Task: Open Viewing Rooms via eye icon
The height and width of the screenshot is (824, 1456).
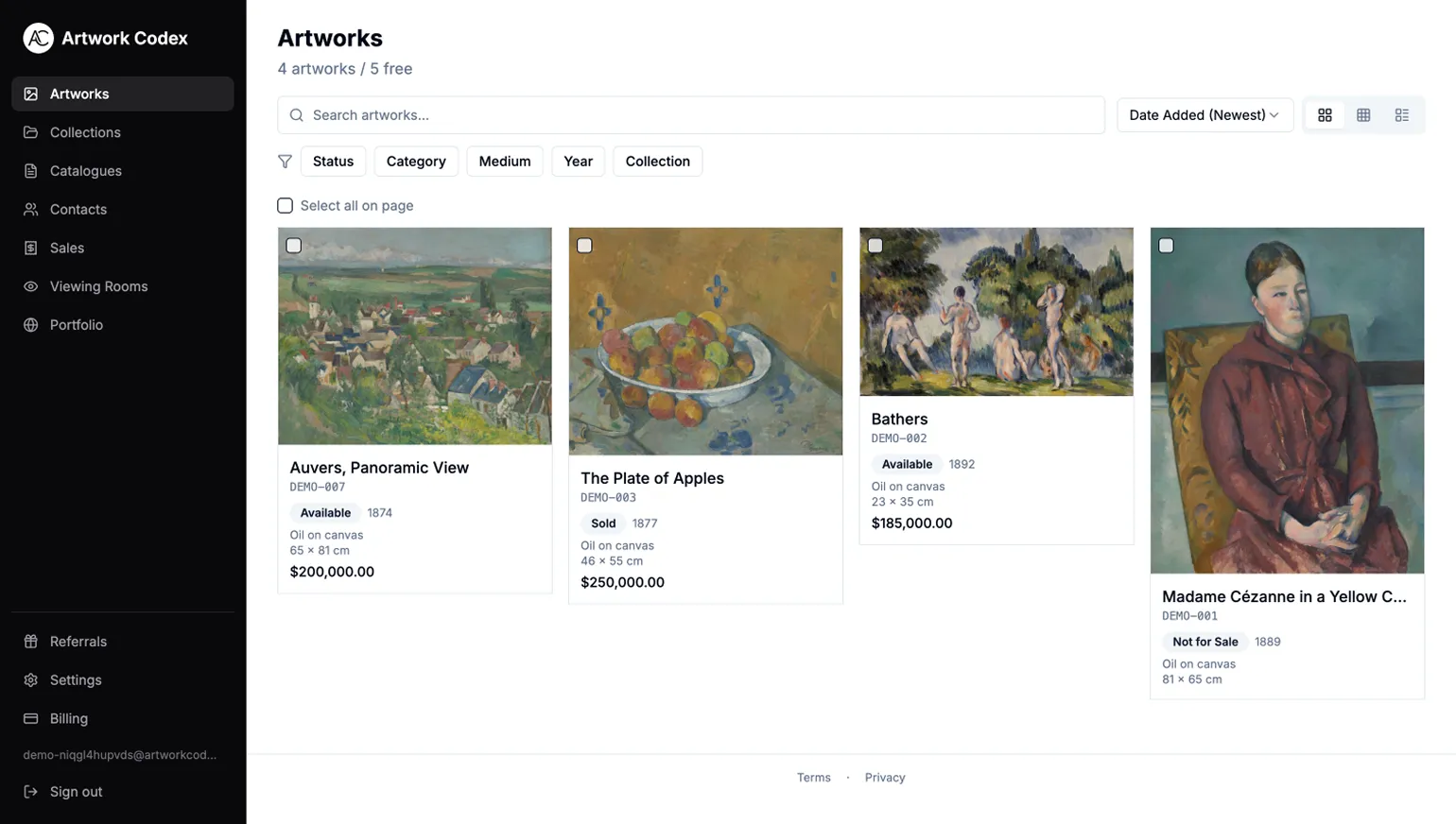Action: click(x=31, y=286)
